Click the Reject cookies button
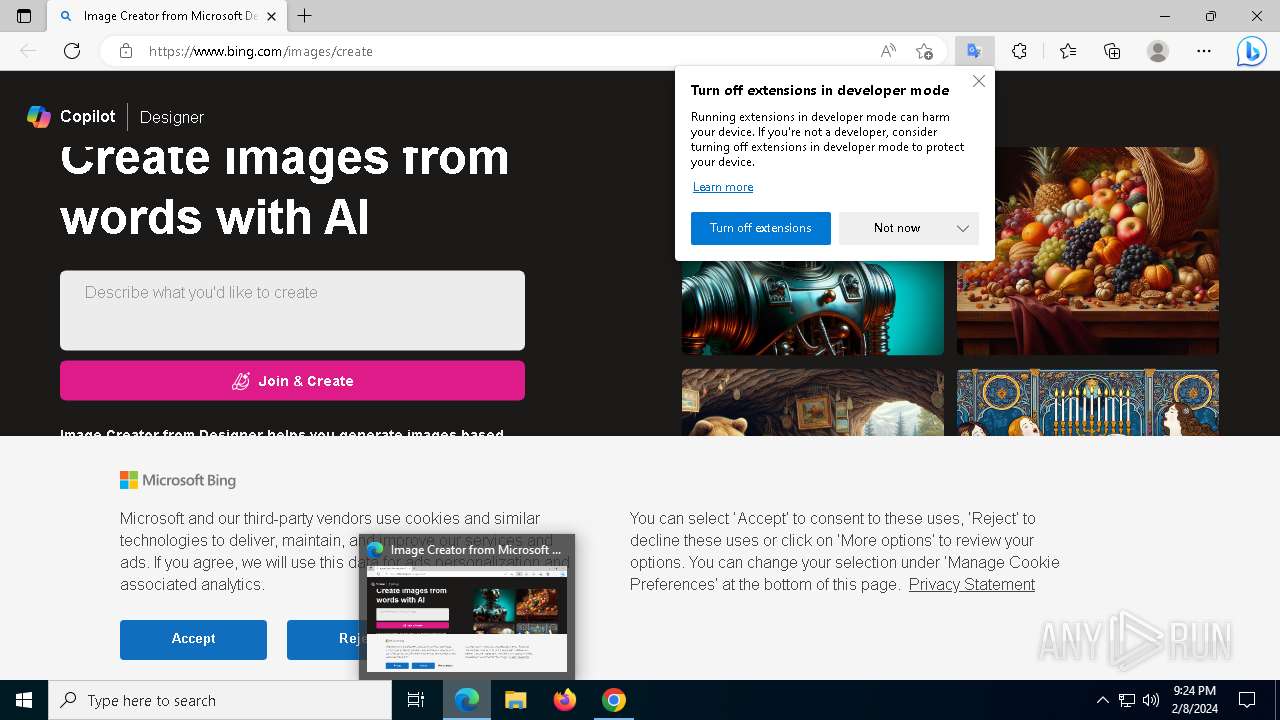This screenshot has width=1280, height=720. click(323, 639)
